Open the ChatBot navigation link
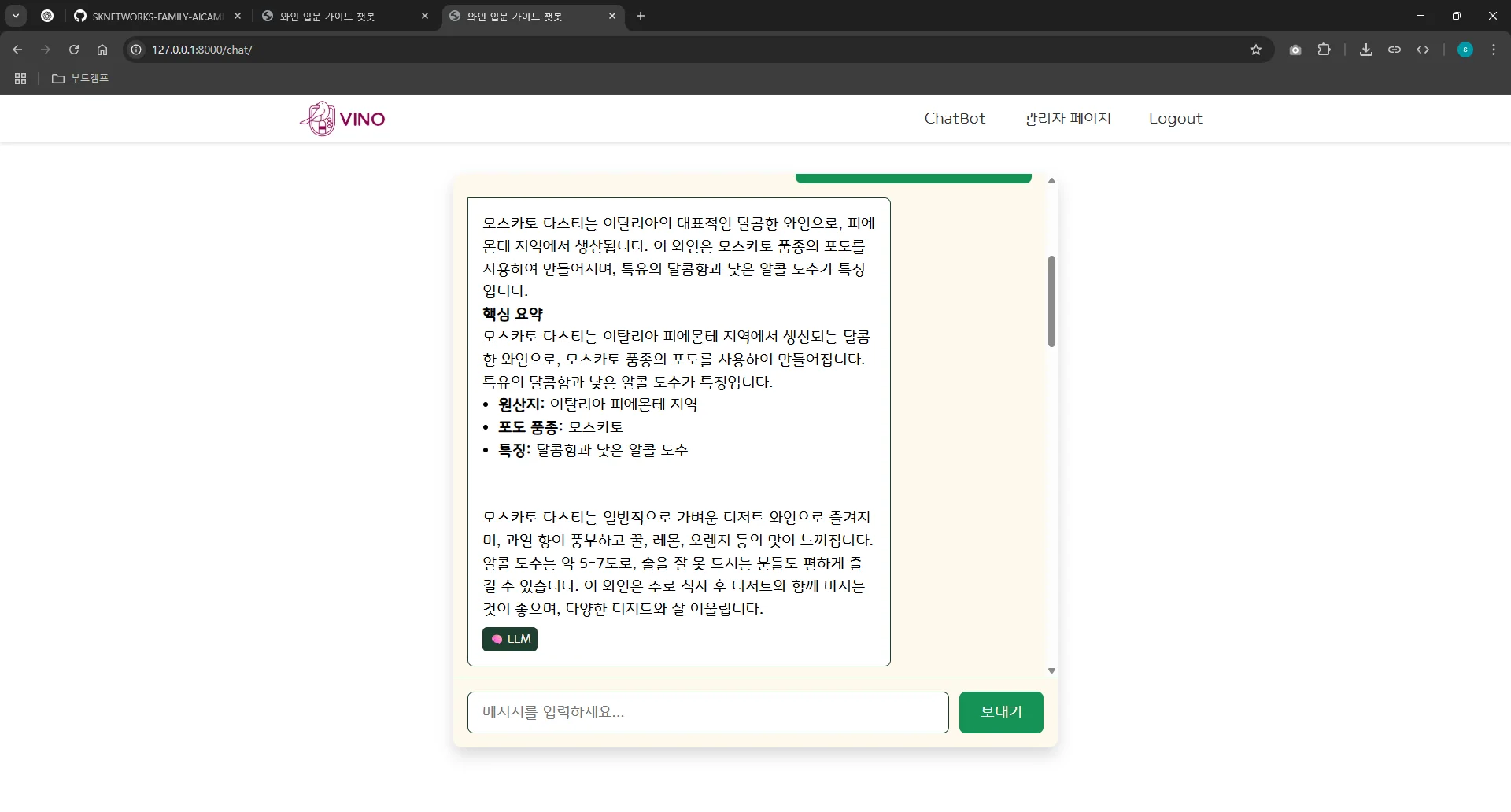Screen dimensions: 1511x812 (955, 119)
